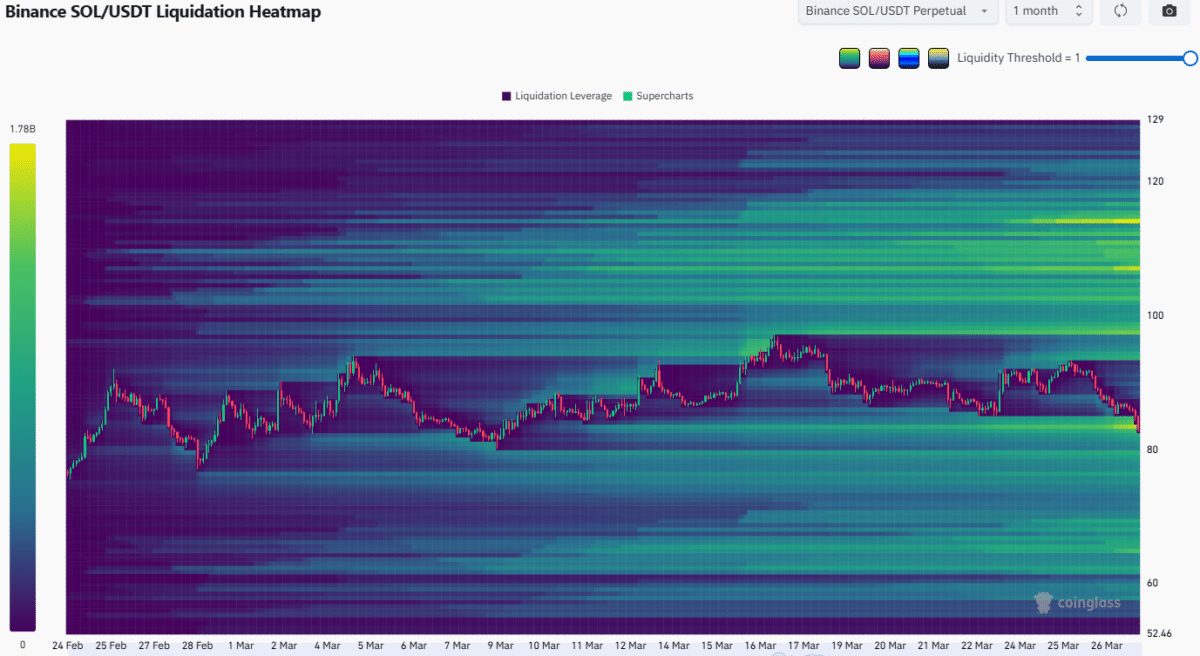Take a chart snapshot with camera icon
This screenshot has width=1200, height=656.
tap(1169, 11)
